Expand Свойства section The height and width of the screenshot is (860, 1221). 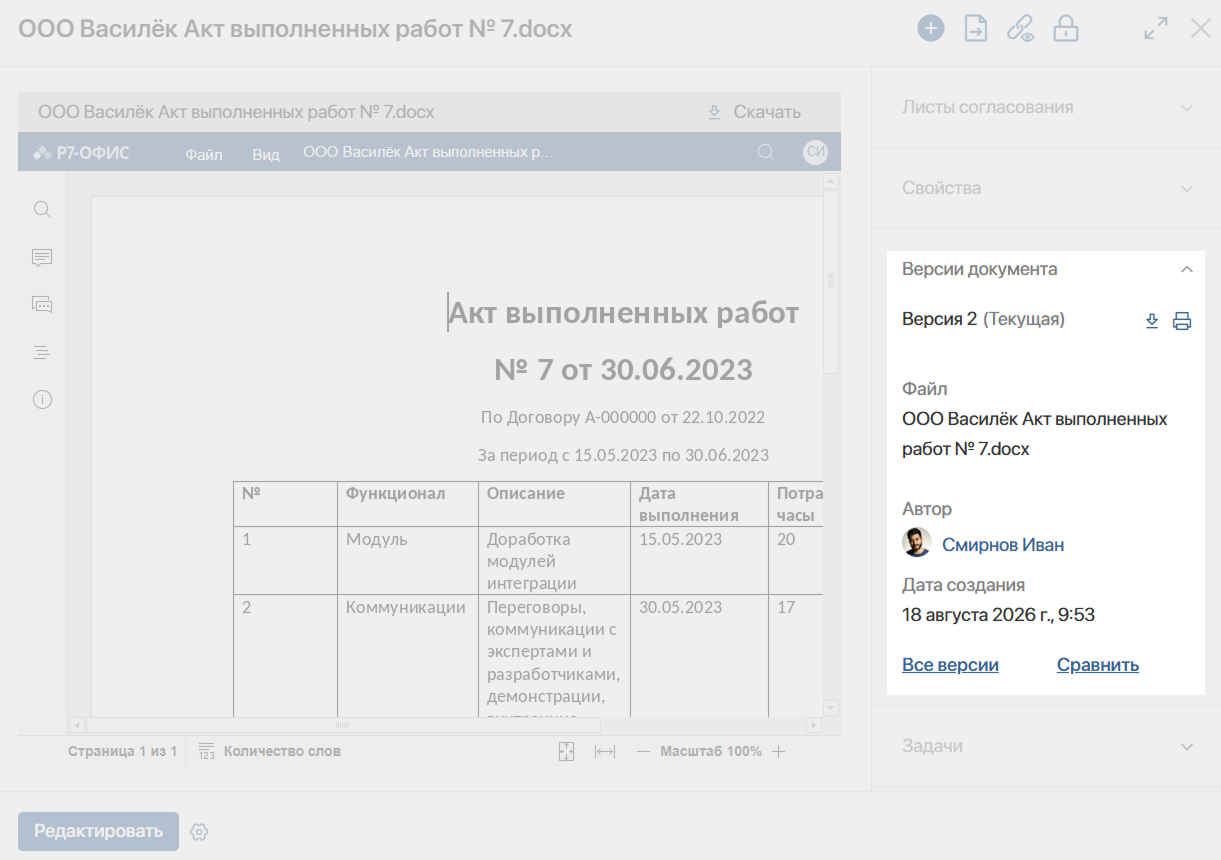1047,188
